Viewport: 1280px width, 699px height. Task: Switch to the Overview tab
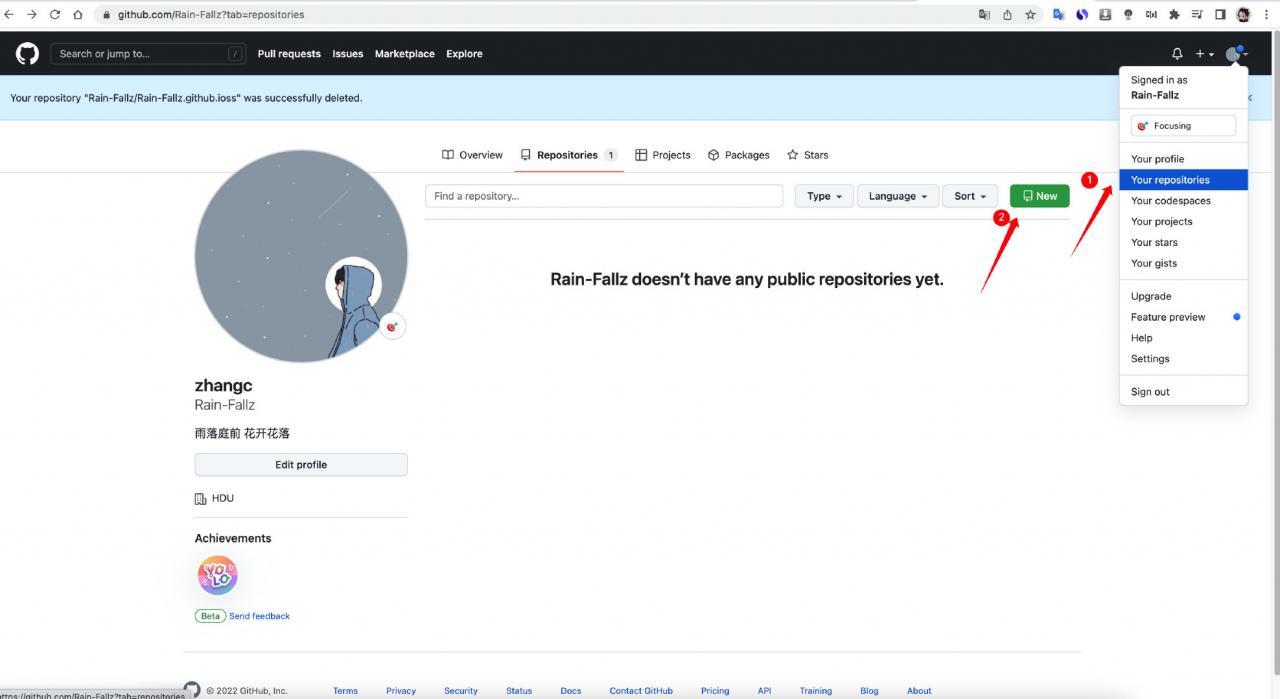coord(472,155)
